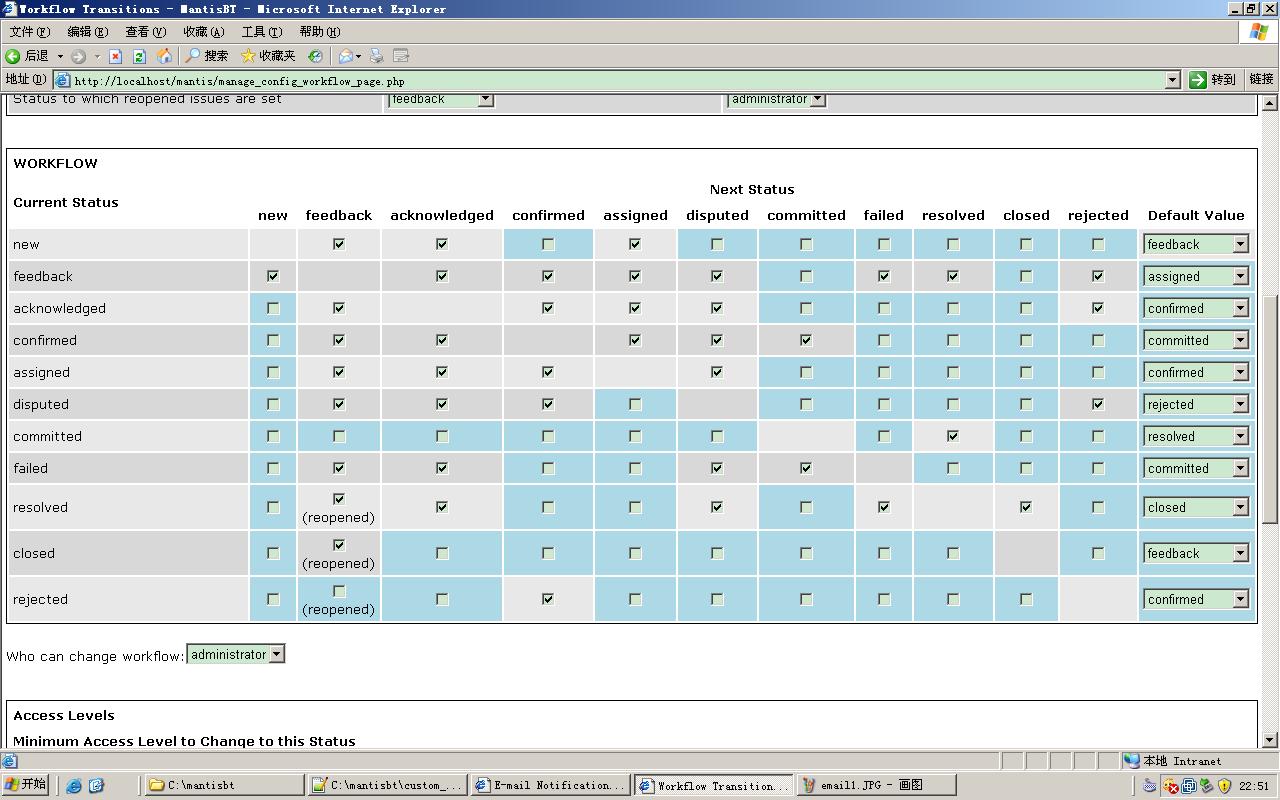Viewport: 1280px width, 800px height.
Task: Click the History toolbar icon
Action: (x=316, y=56)
